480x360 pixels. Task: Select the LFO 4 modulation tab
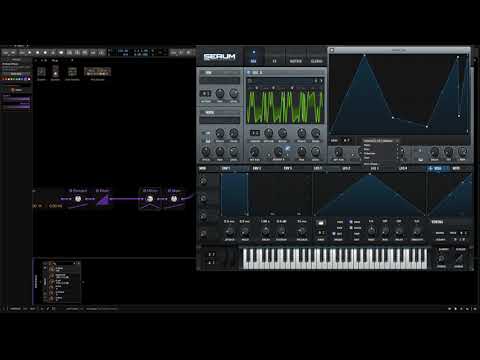click(x=403, y=168)
